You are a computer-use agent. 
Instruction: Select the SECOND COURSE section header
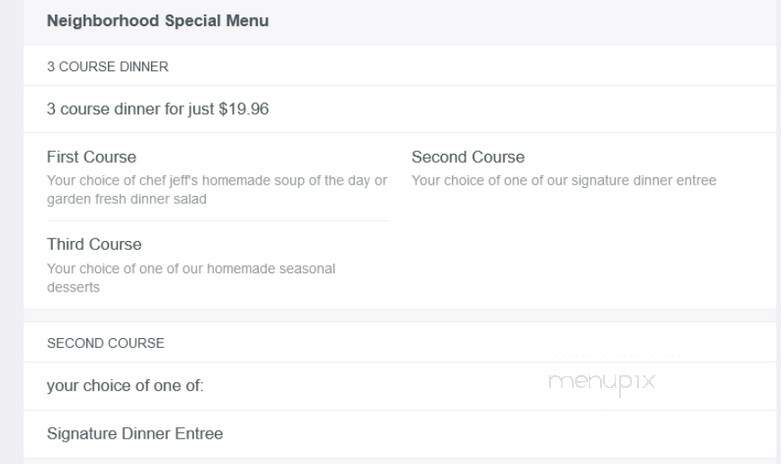(106, 343)
